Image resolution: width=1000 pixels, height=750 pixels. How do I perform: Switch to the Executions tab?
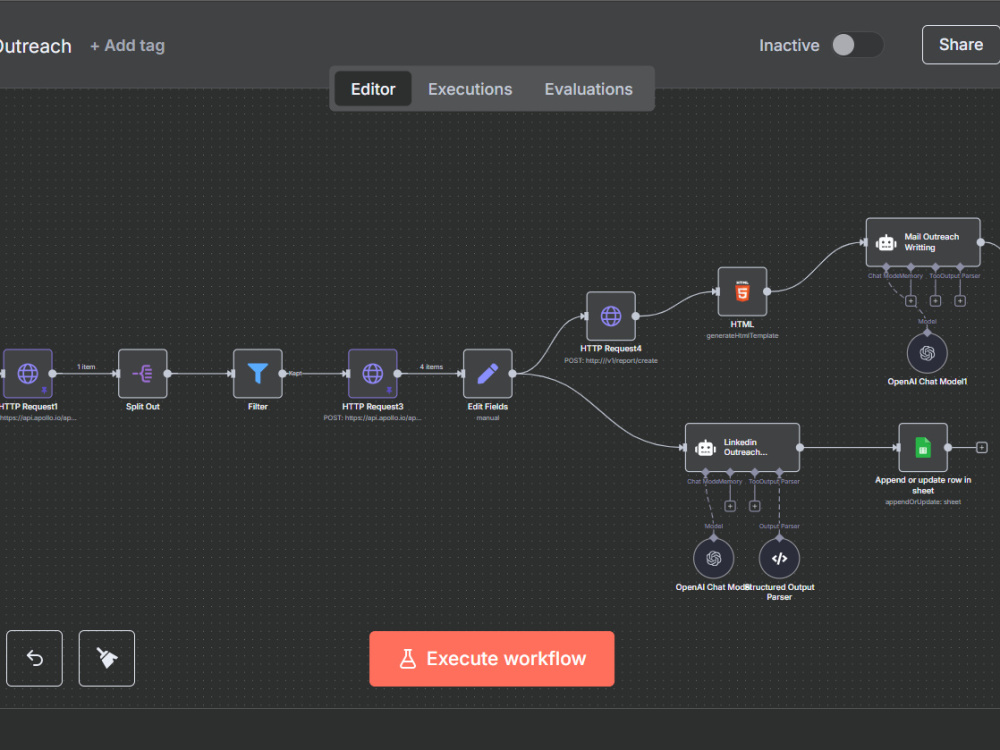pyautogui.click(x=470, y=89)
